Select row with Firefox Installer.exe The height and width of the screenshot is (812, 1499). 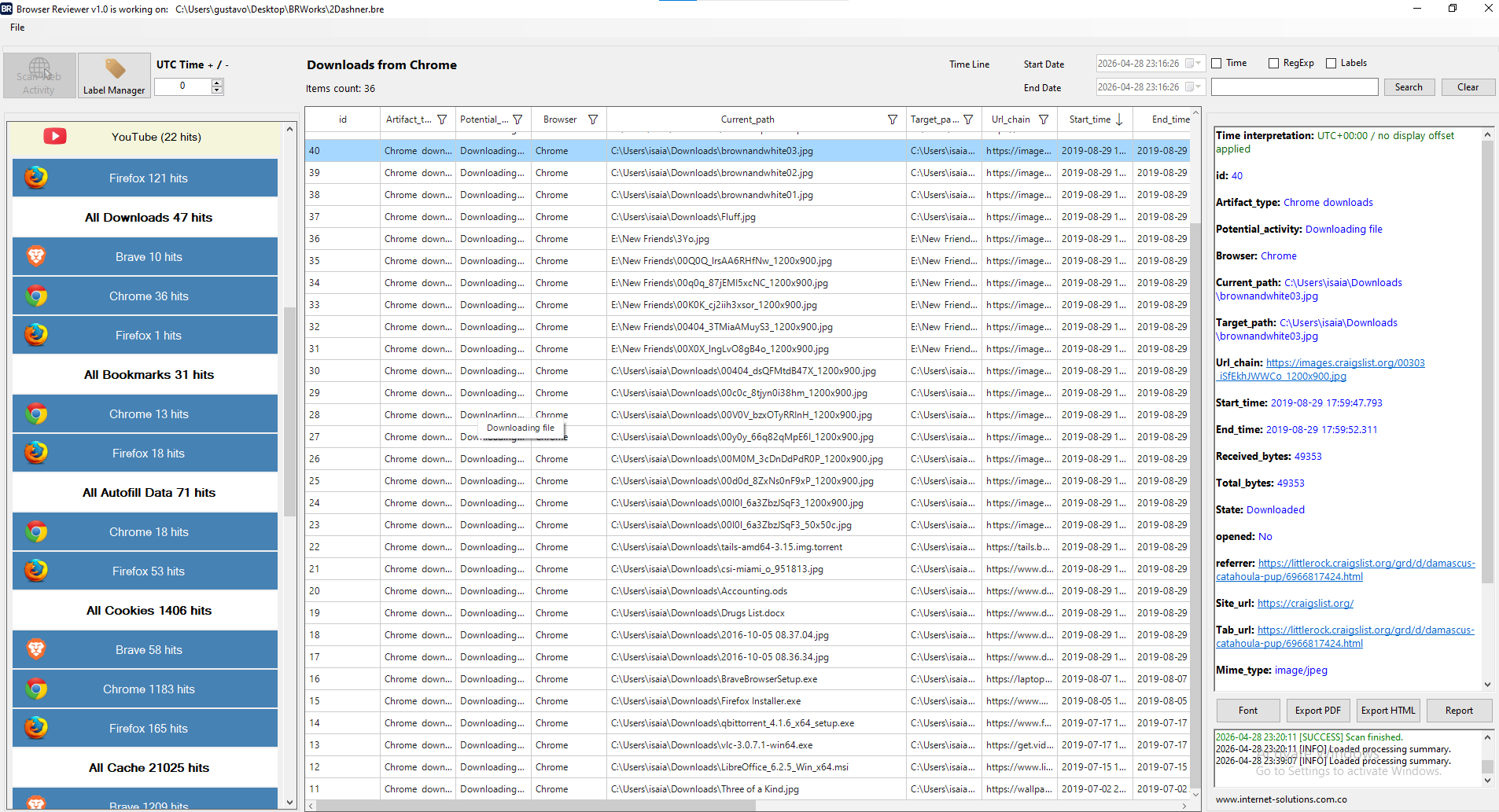coord(746,701)
